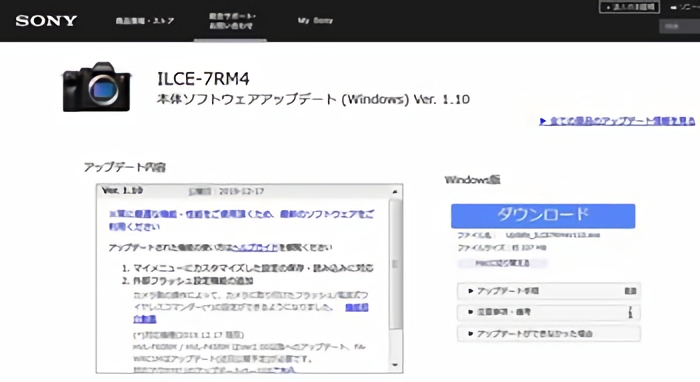Open the support and inquiries menu
This screenshot has width=700, height=382.
(x=232, y=21)
